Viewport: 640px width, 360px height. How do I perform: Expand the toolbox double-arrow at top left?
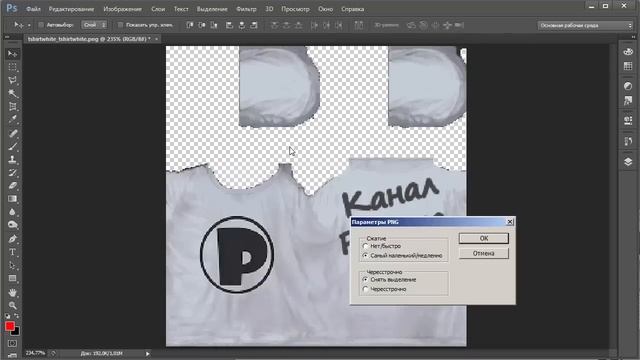coord(7,37)
